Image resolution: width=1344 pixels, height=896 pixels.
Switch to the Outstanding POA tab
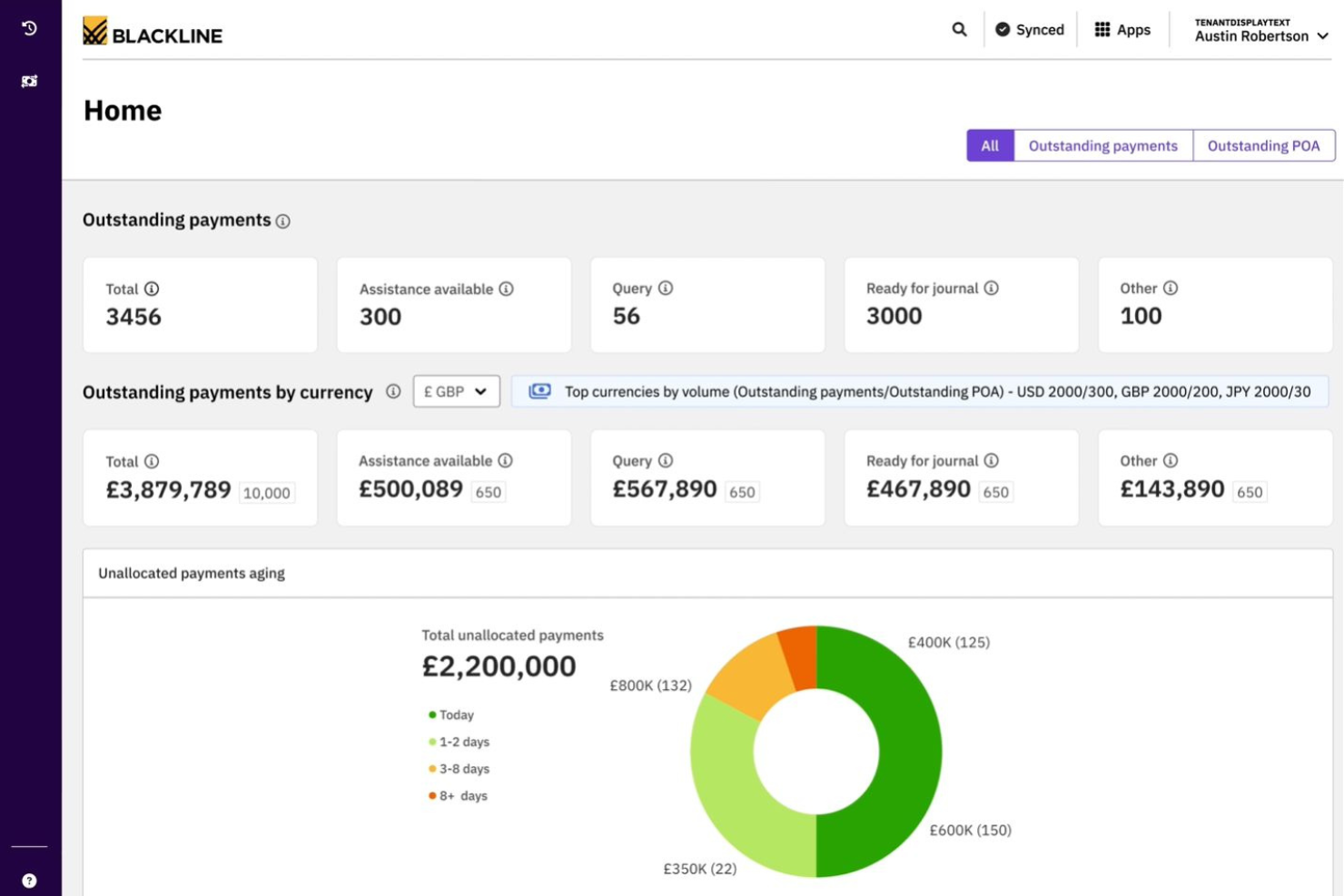click(1263, 145)
